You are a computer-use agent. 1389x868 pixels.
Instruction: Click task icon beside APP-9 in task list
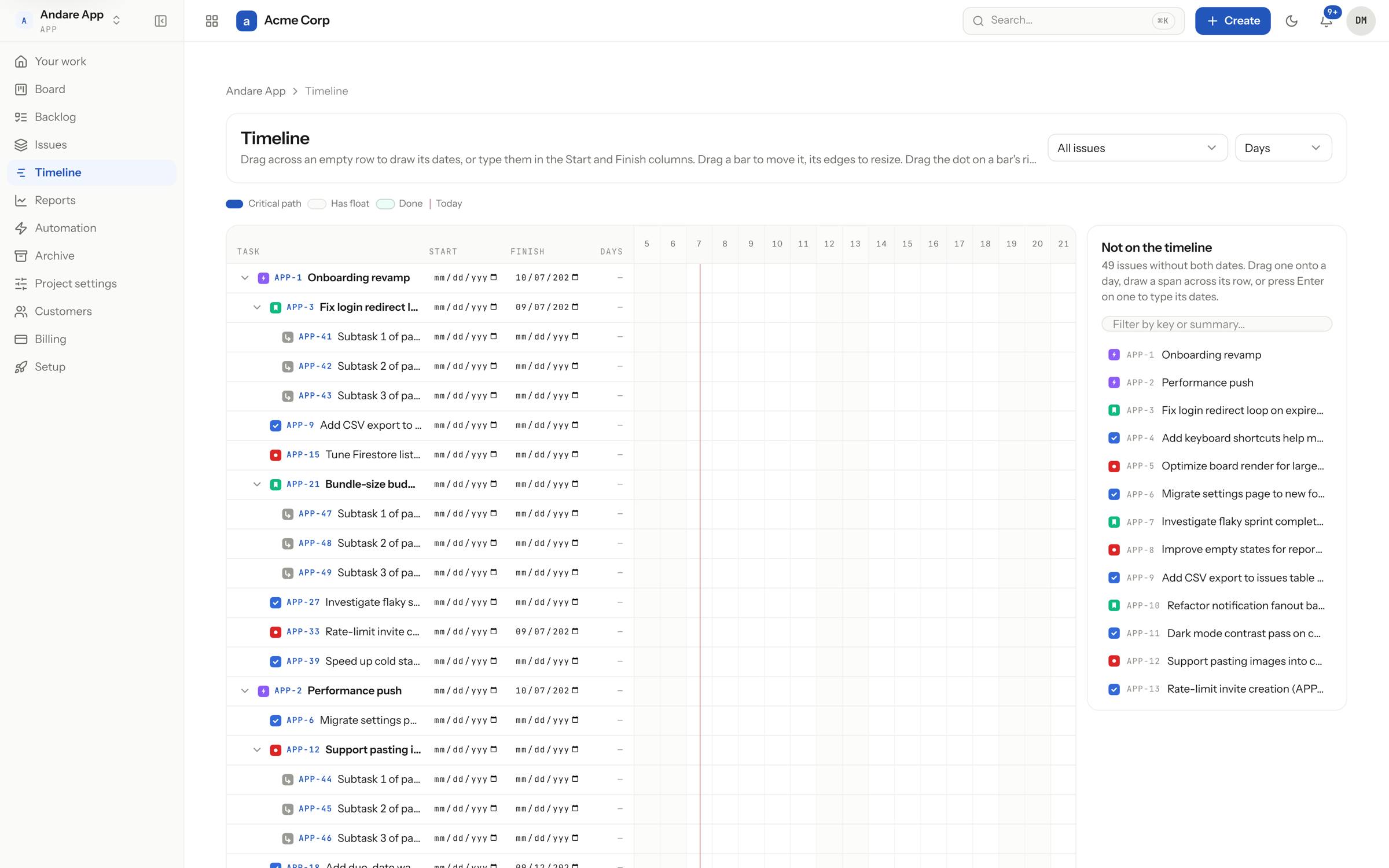tap(275, 425)
